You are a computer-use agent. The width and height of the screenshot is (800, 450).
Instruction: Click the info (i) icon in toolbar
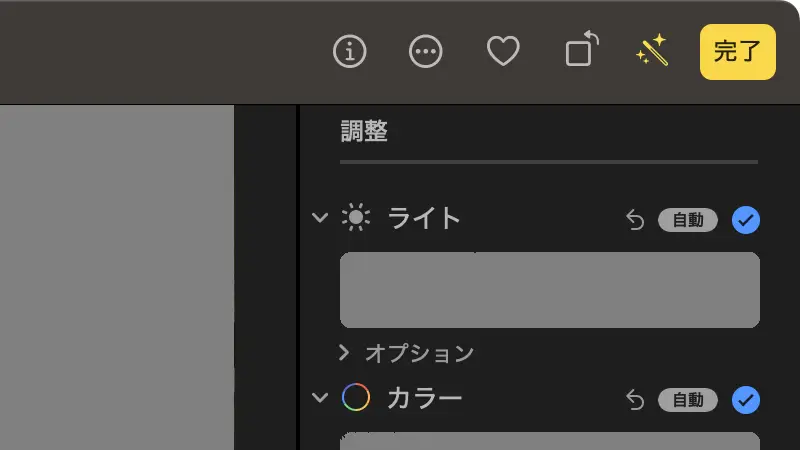pos(350,52)
